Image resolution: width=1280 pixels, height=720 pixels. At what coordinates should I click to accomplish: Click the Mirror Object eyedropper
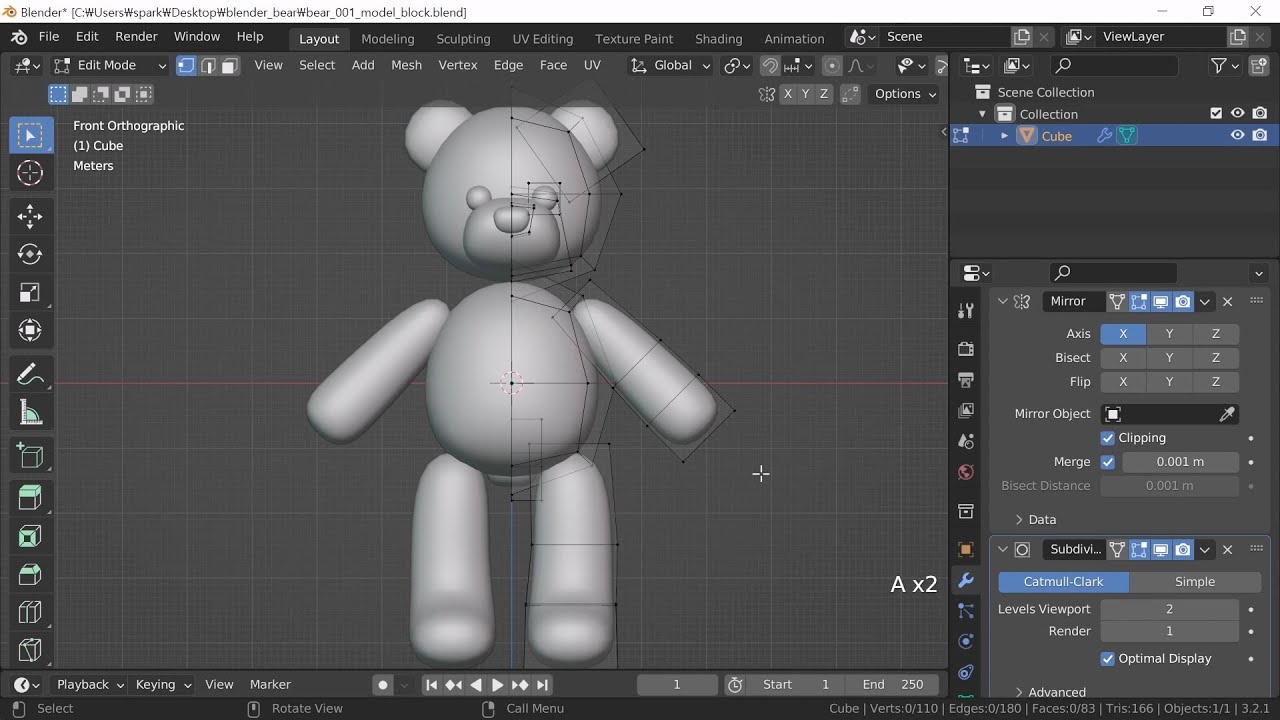[1227, 414]
